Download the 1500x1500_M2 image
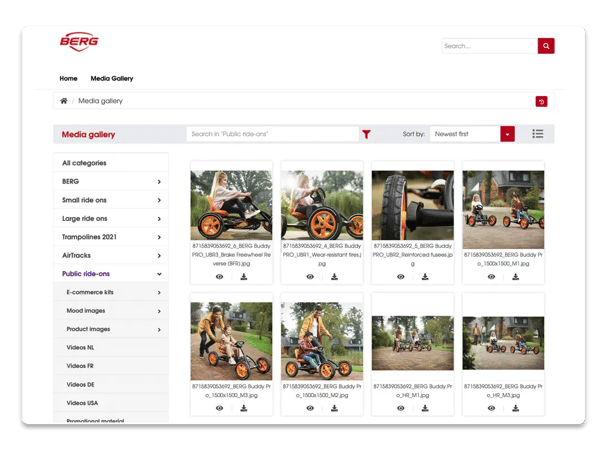The height and width of the screenshot is (450, 600). point(334,408)
